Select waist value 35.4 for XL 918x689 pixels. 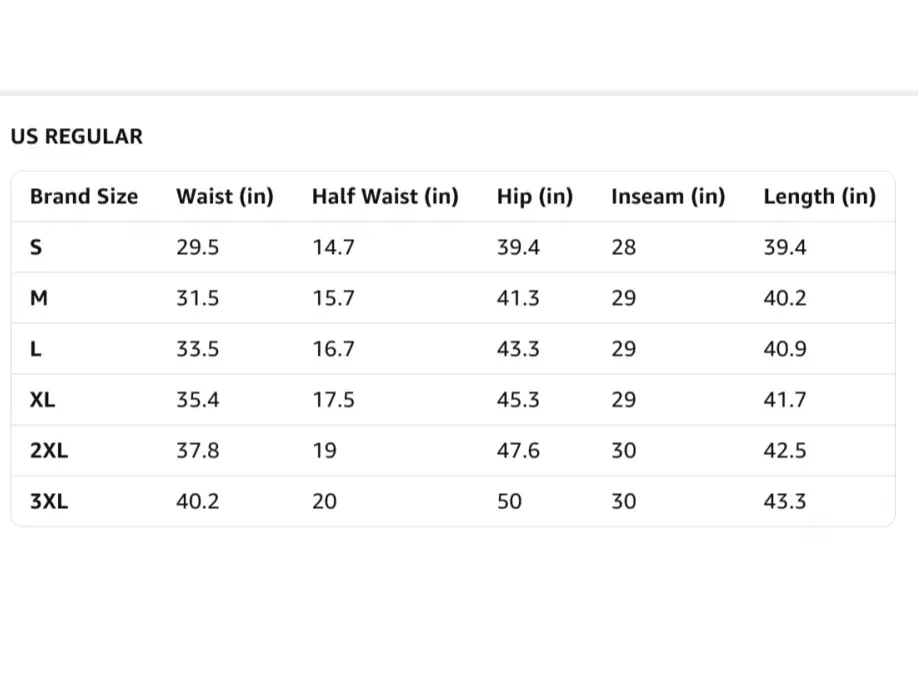pyautogui.click(x=197, y=400)
